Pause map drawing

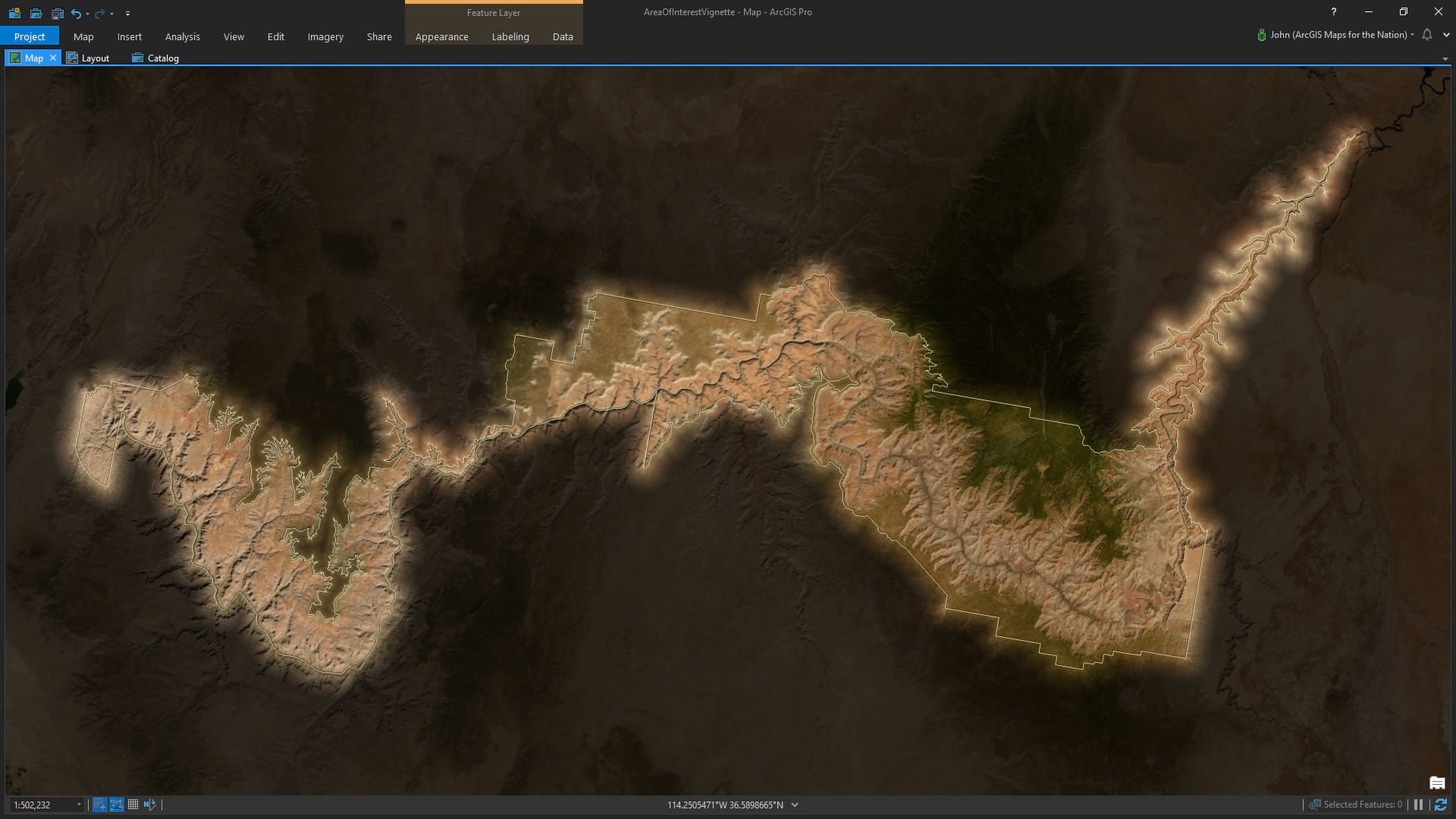coord(1418,805)
